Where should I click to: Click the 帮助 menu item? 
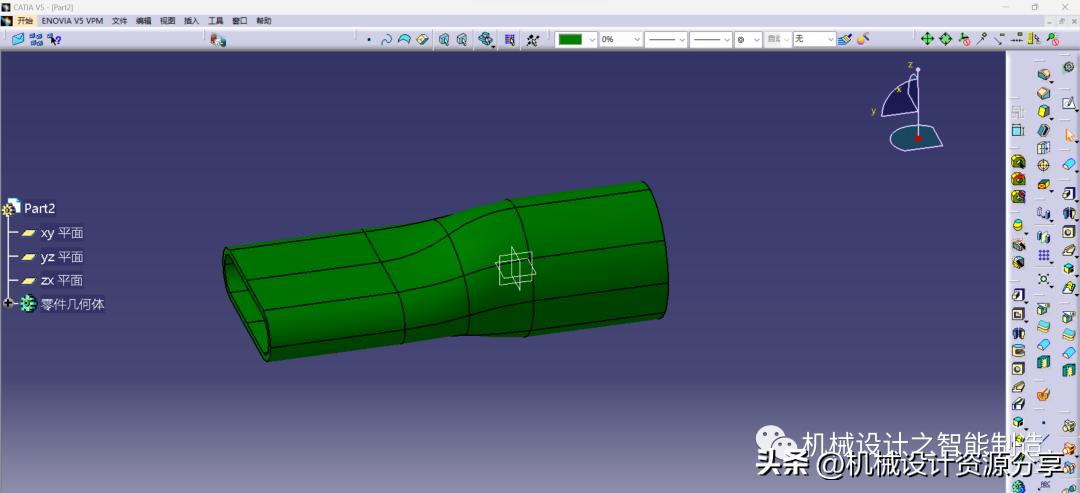click(264, 20)
